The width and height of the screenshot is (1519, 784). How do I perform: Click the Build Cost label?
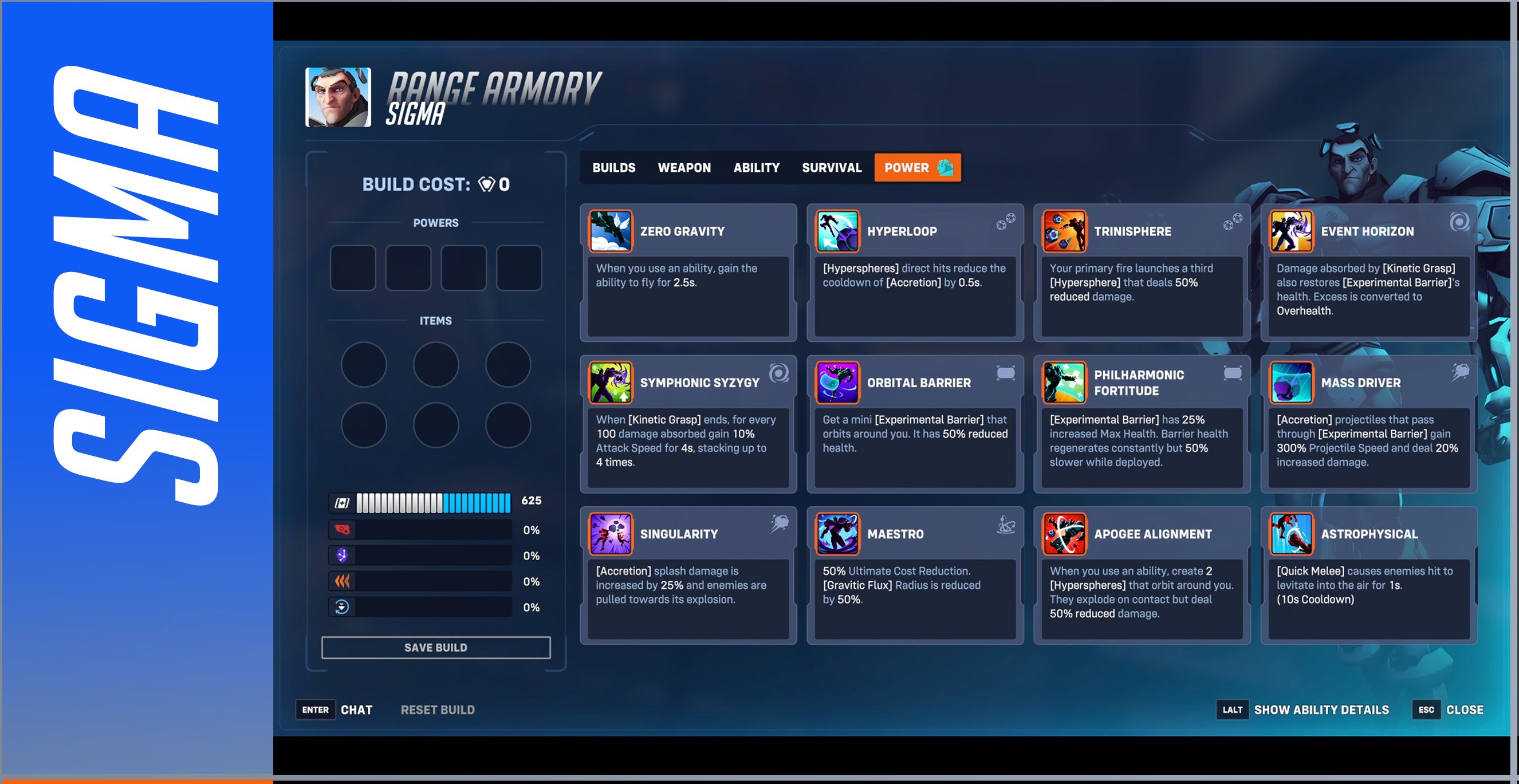tap(416, 184)
